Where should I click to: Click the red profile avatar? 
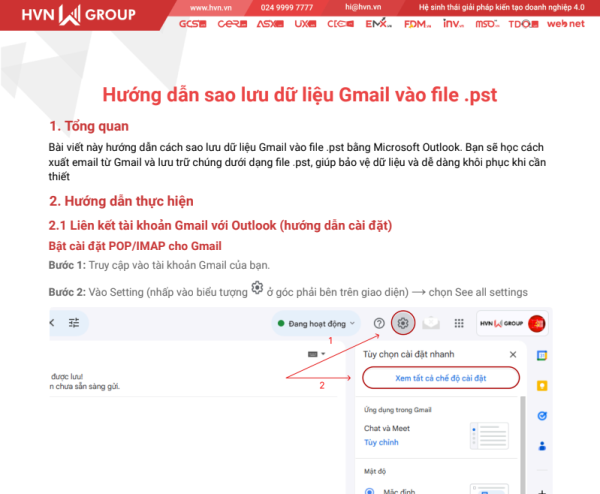click(536, 324)
